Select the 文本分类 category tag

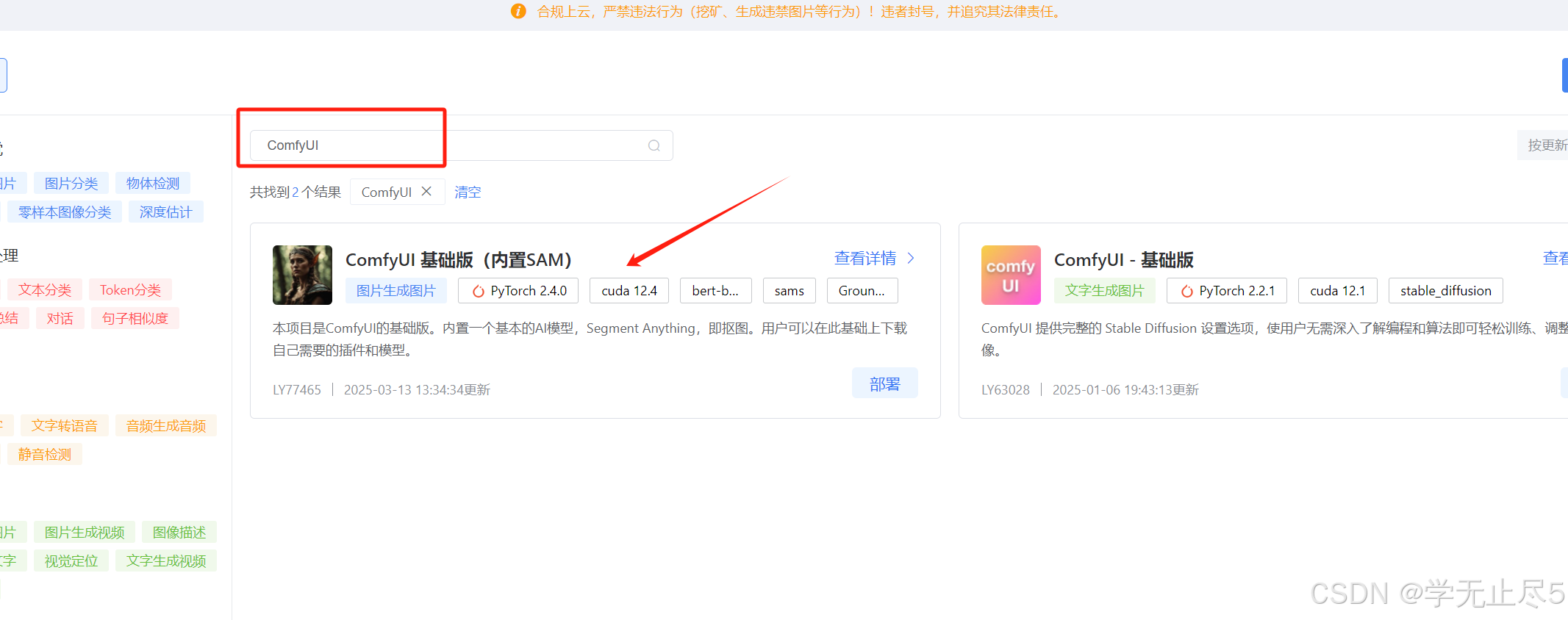coord(45,289)
